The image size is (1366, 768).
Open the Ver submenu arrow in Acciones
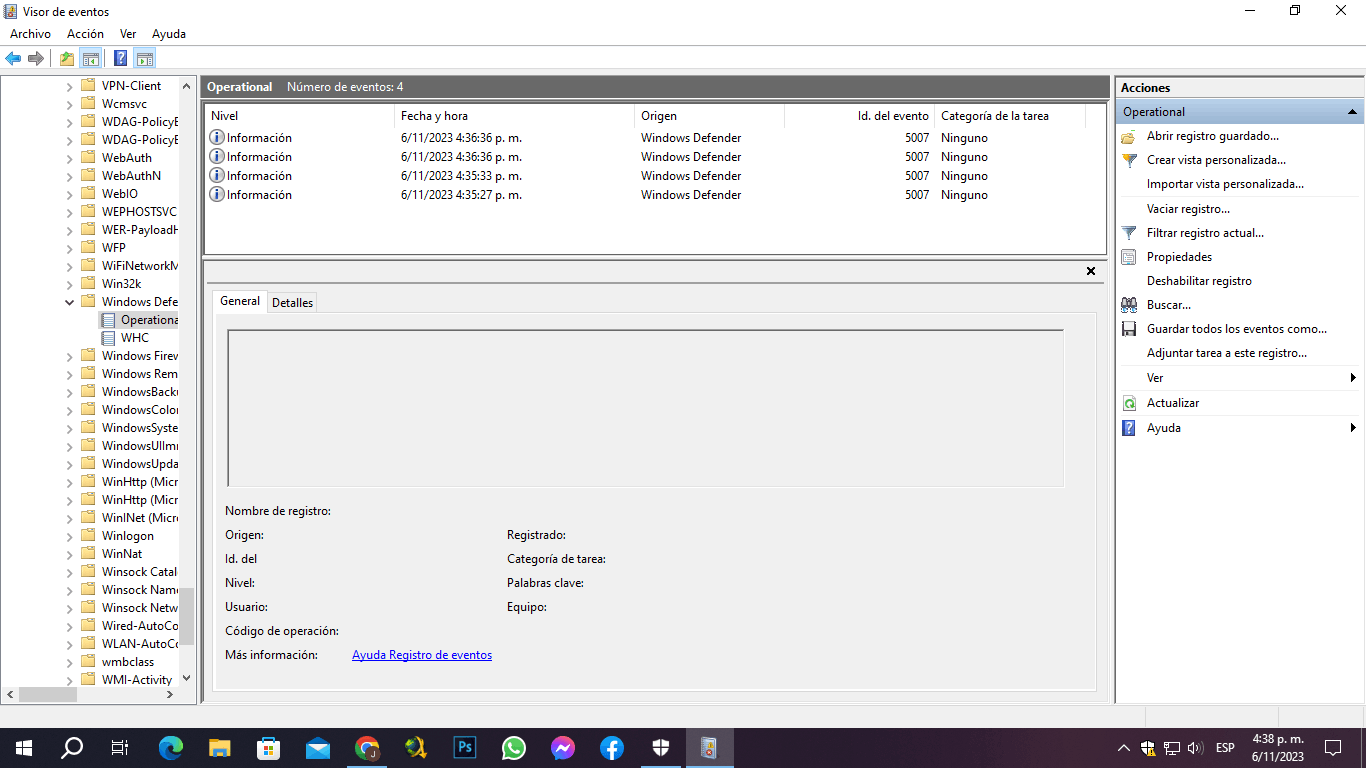1353,378
